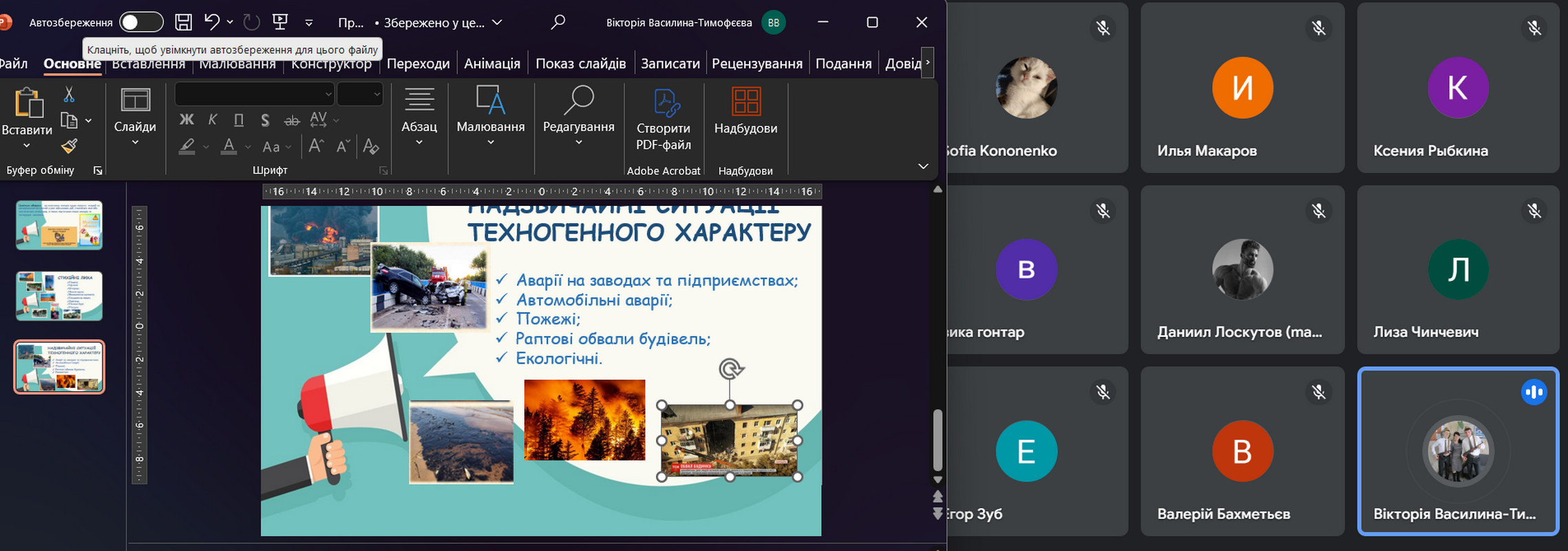The image size is (1568, 551).
Task: Open the search magnifier in title bar
Action: tap(558, 22)
